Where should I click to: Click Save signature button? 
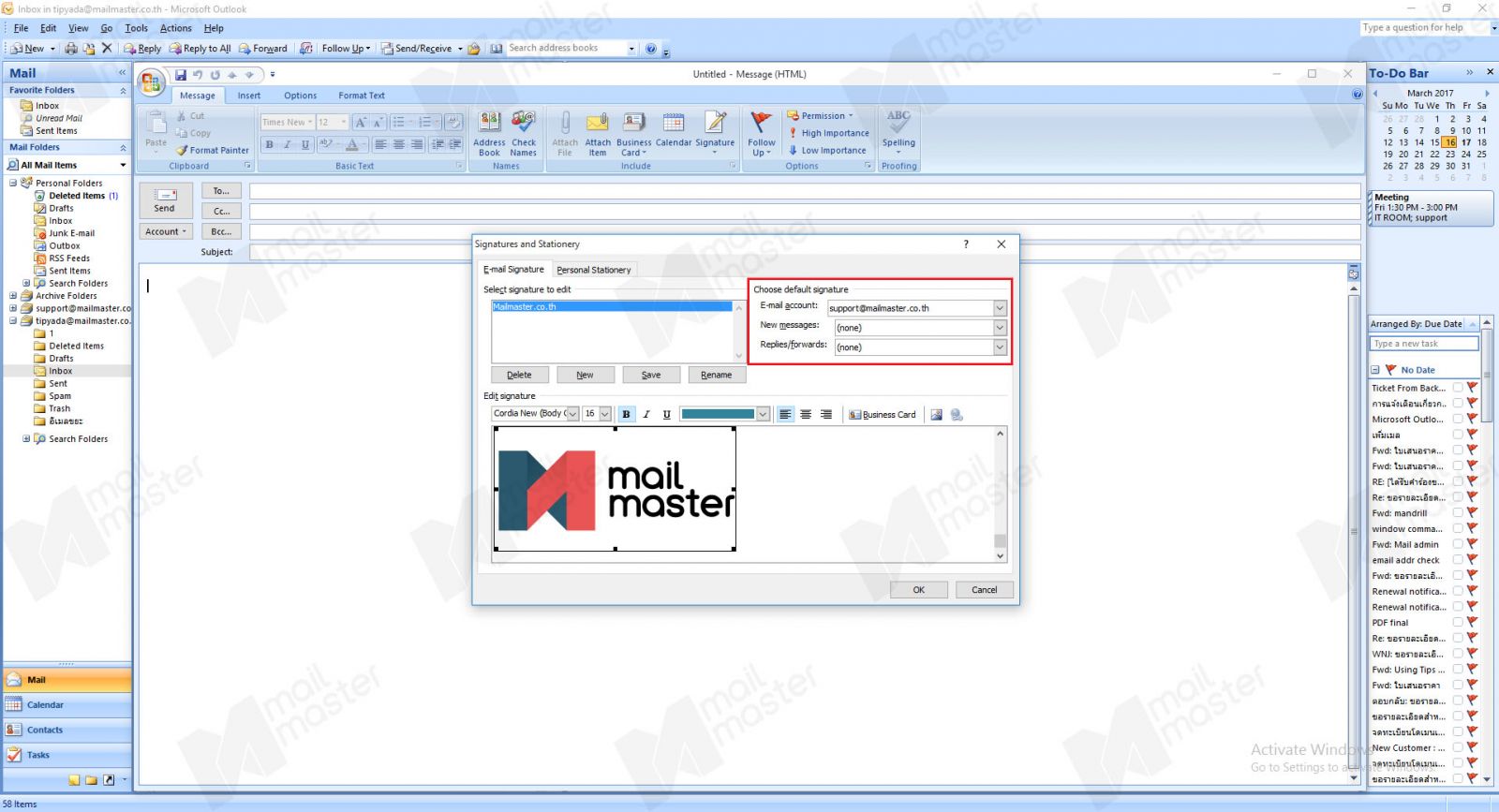coord(651,375)
